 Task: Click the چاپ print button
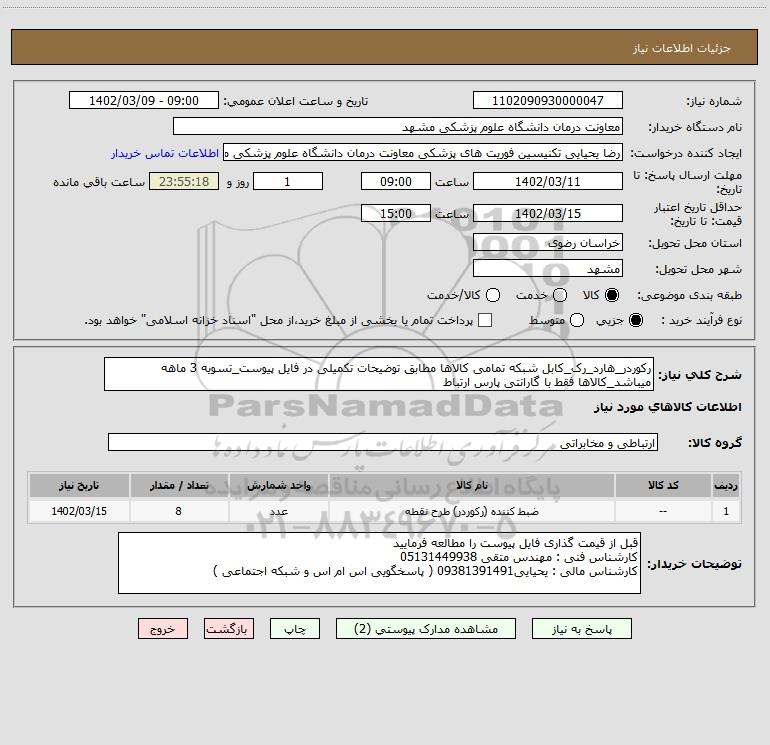click(x=295, y=629)
